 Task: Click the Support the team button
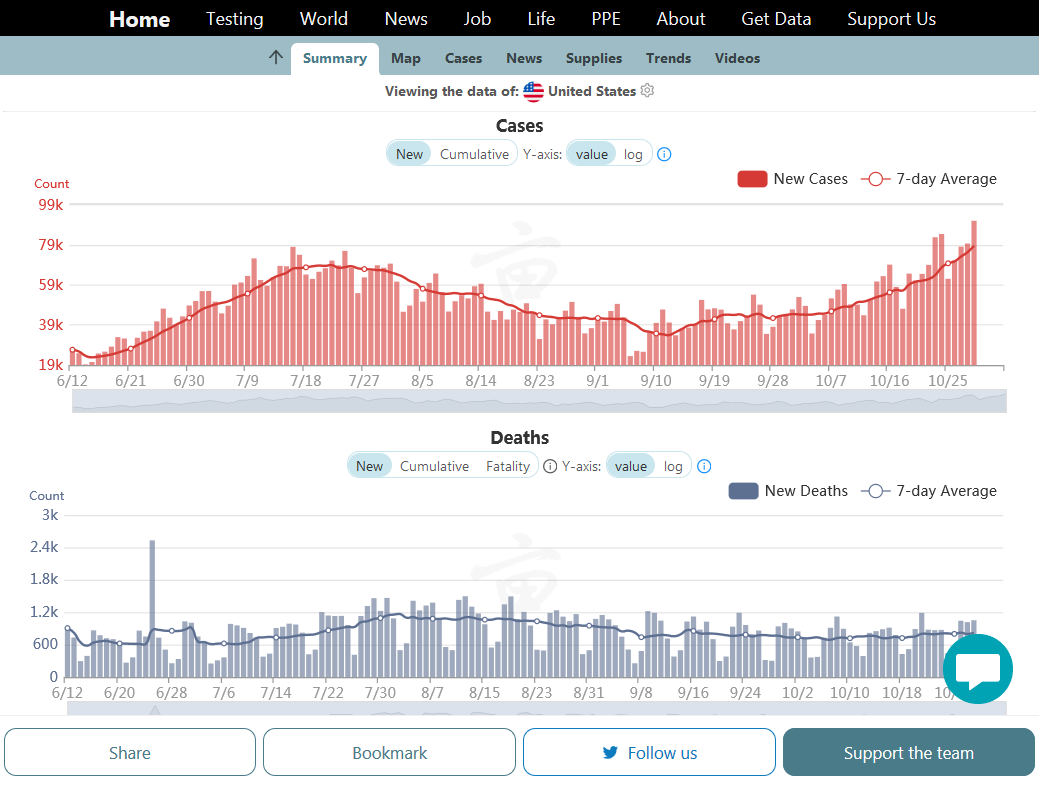tap(908, 753)
